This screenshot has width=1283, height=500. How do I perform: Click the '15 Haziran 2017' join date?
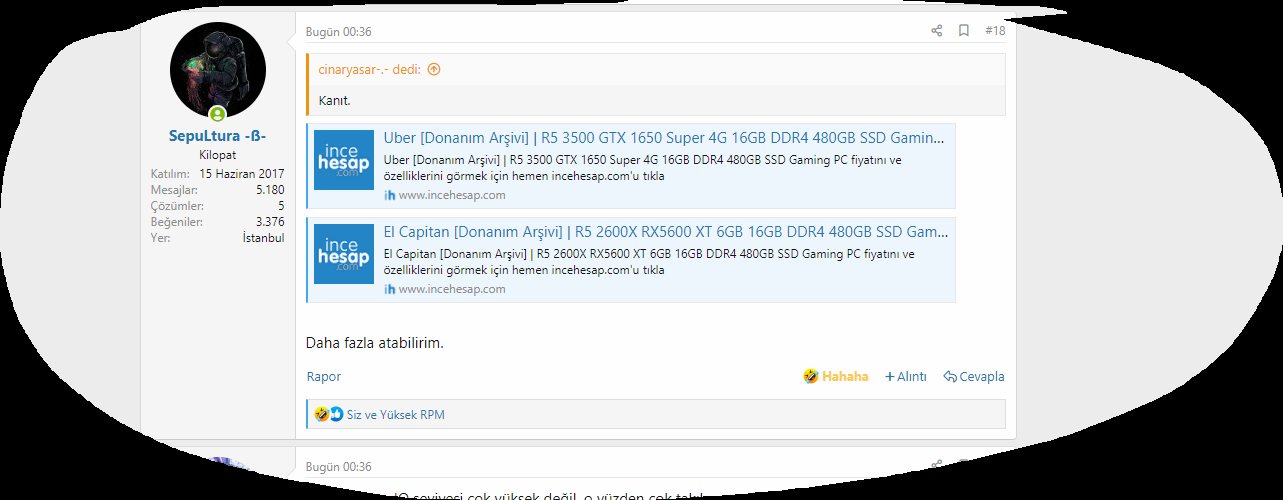coord(241,174)
